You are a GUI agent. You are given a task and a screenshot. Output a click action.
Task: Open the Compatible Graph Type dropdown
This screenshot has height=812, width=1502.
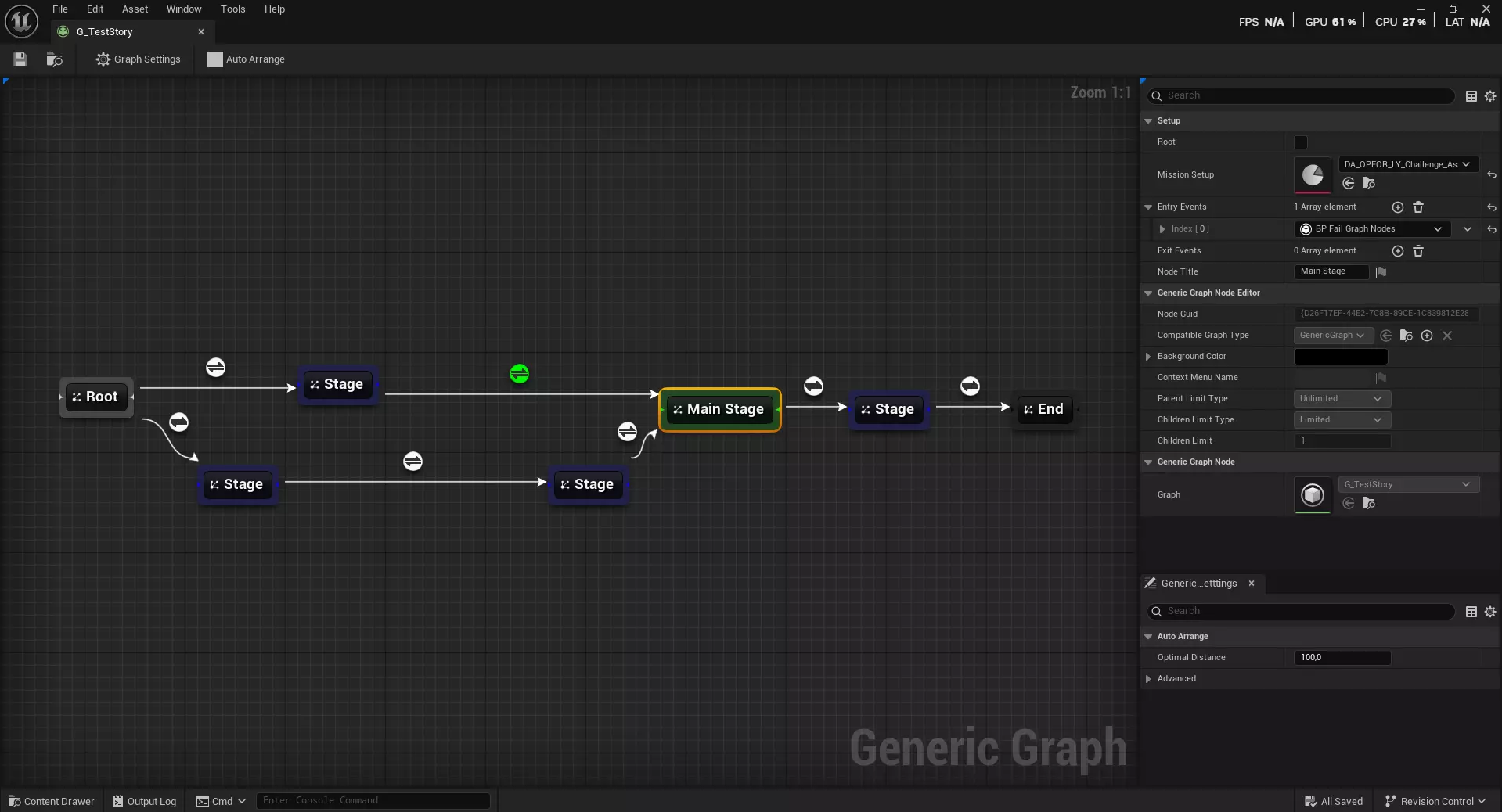pyautogui.click(x=1334, y=336)
